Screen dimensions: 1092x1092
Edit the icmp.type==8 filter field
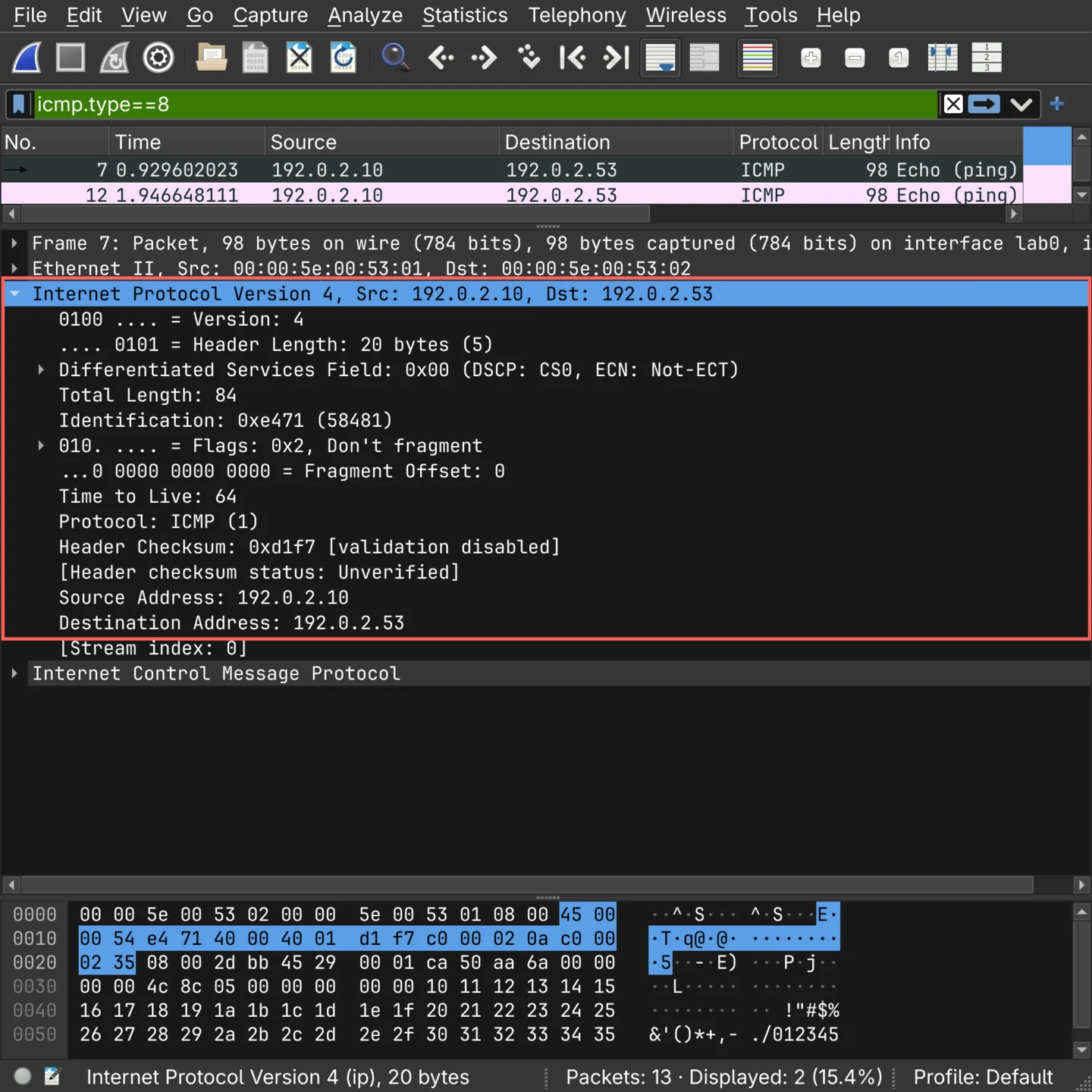[485, 105]
